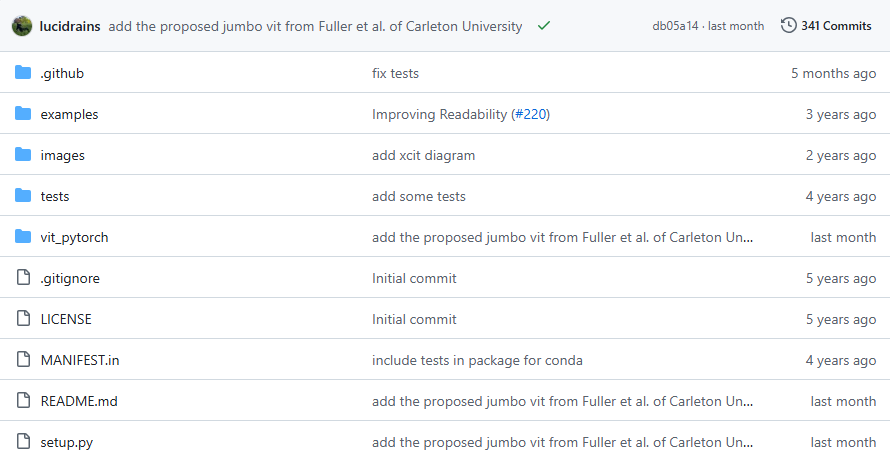Open 'include tests in package for conda' commit

coord(477,360)
